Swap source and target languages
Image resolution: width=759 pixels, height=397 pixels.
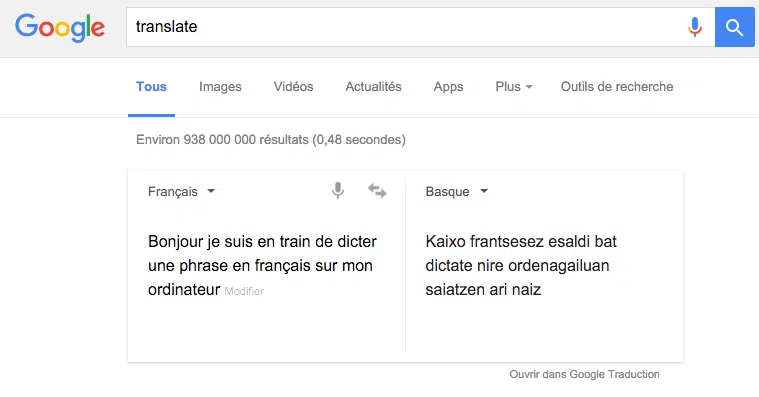(x=377, y=191)
